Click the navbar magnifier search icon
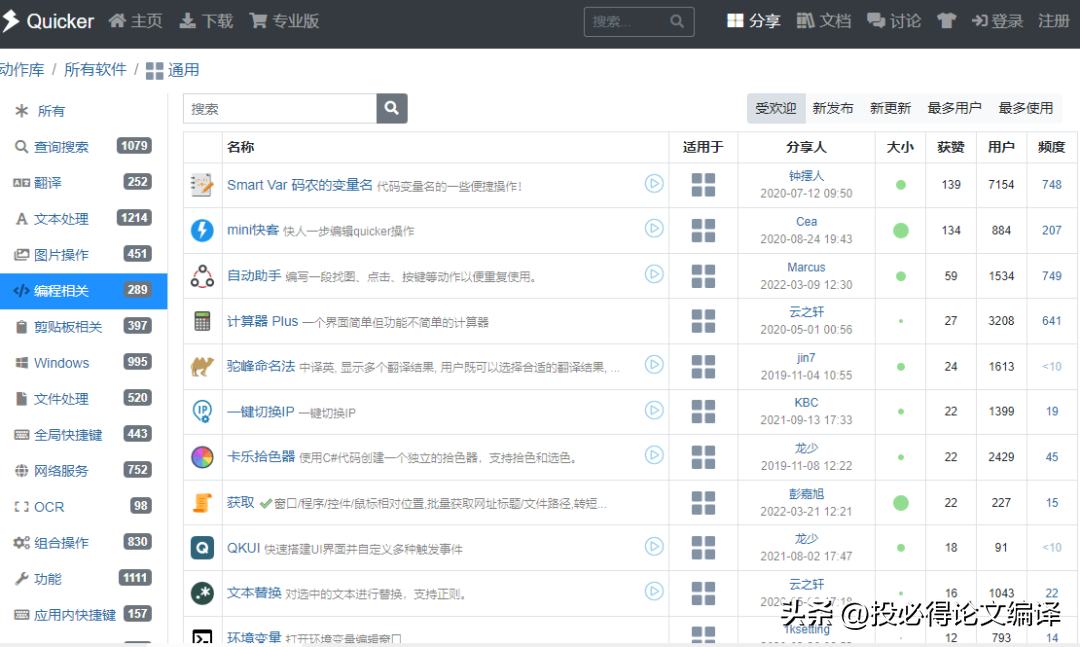Screen dimensions: 1080x647 click(677, 21)
